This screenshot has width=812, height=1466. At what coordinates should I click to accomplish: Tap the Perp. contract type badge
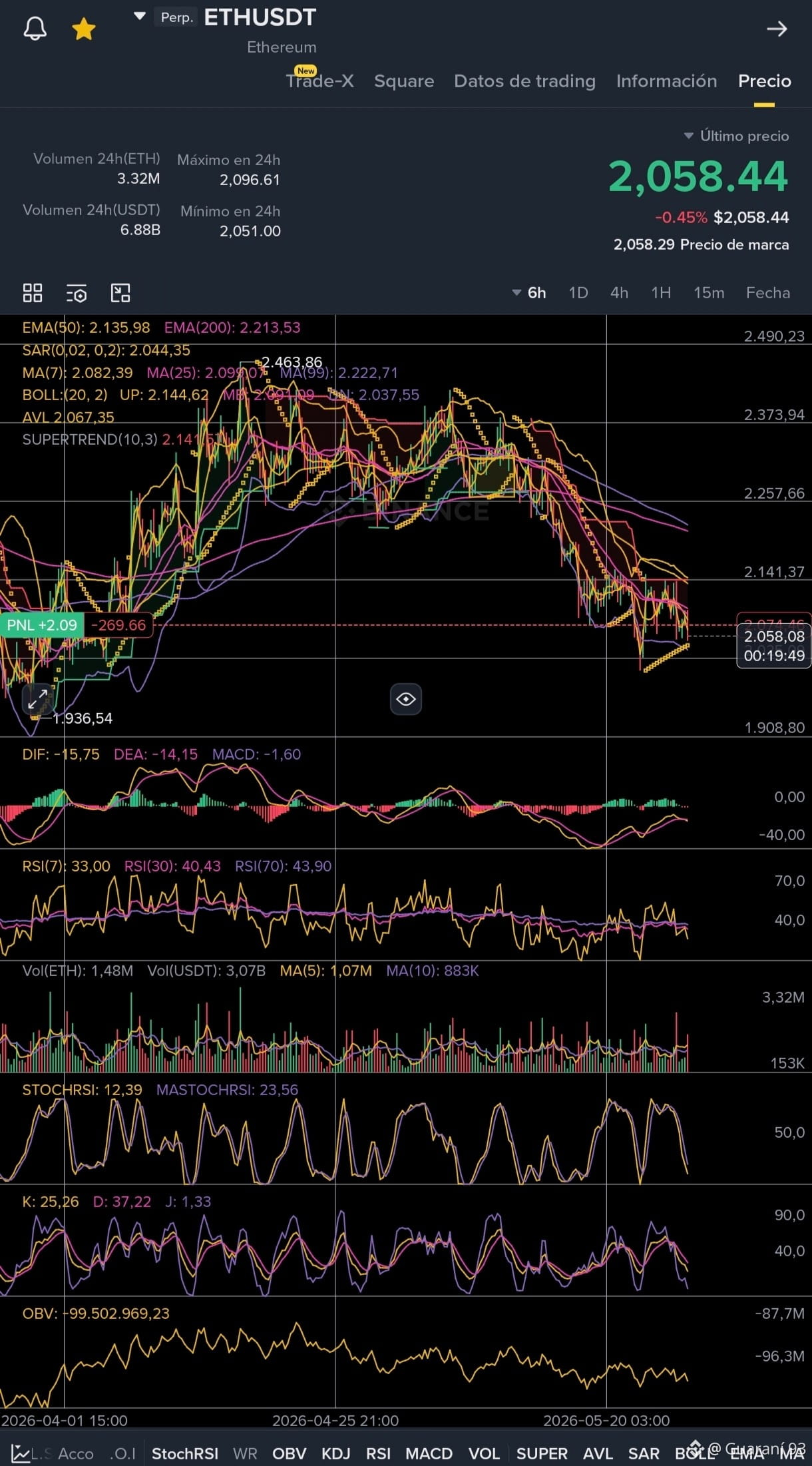tap(176, 17)
